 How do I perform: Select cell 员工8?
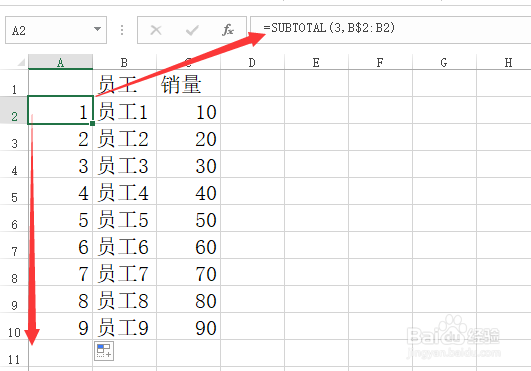point(124,299)
